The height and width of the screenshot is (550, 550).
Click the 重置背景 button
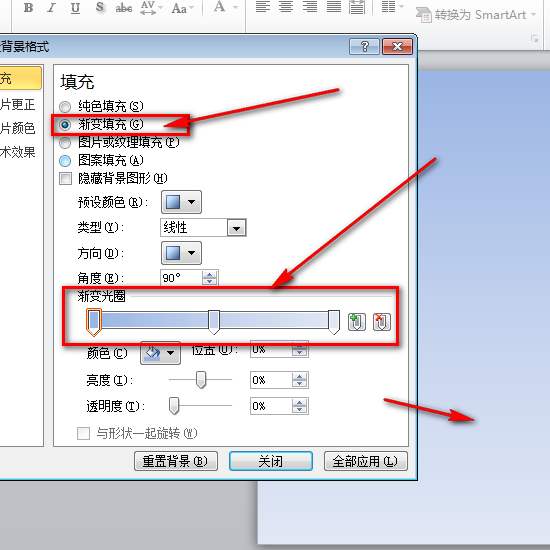click(x=176, y=461)
